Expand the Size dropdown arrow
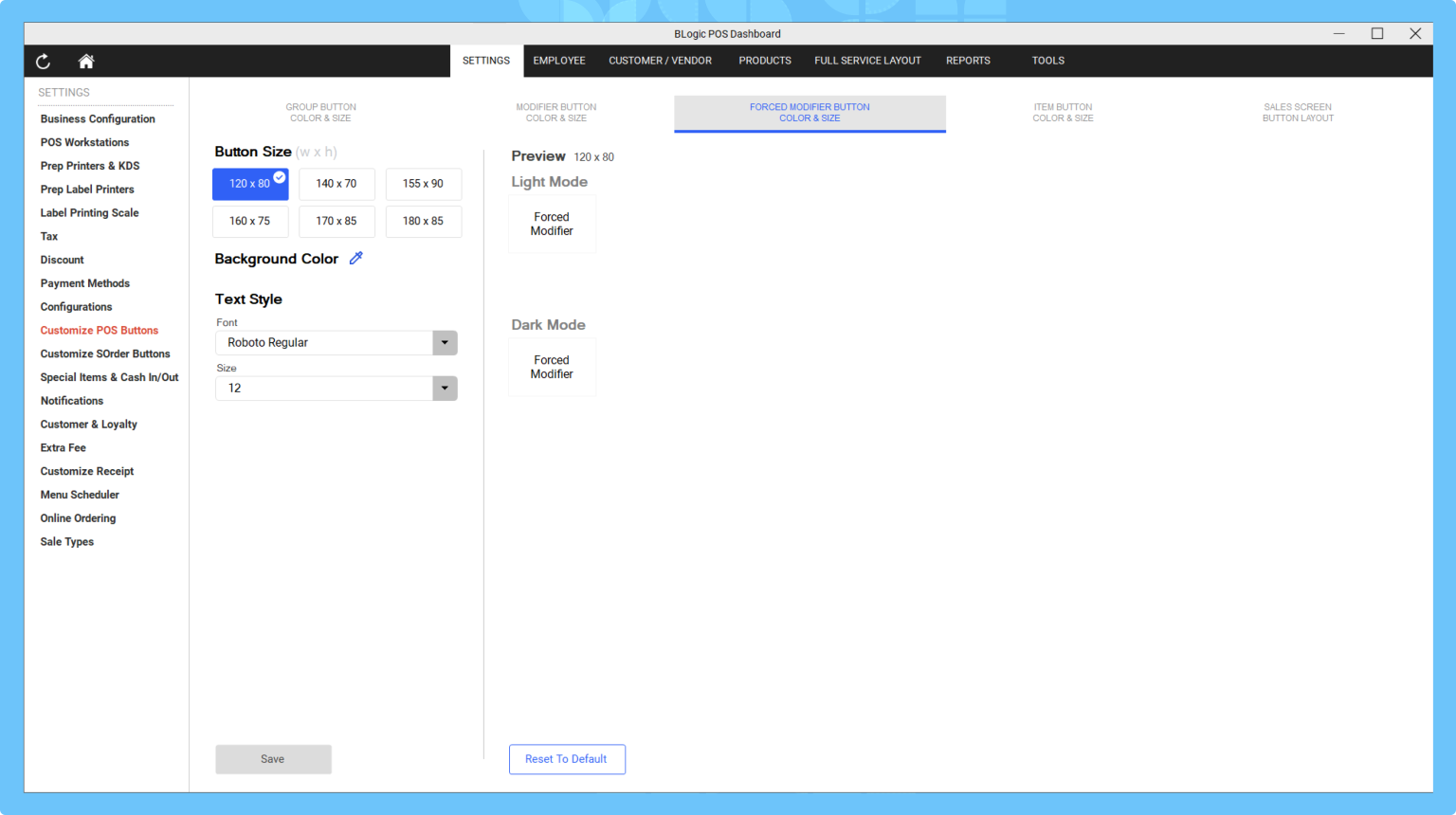The height and width of the screenshot is (815, 1456). 445,389
